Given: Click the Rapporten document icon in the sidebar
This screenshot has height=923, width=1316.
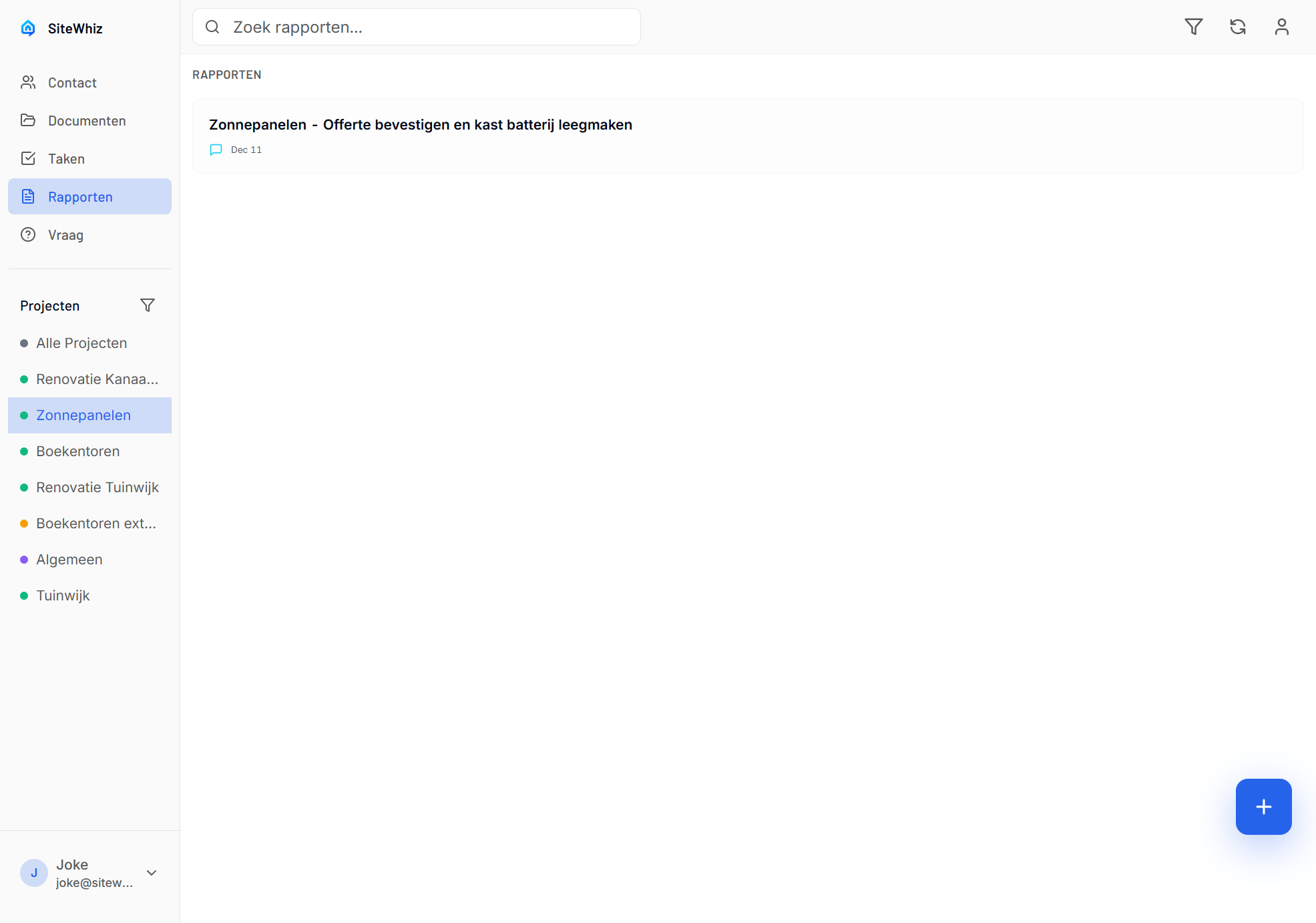Looking at the screenshot, I should [29, 196].
